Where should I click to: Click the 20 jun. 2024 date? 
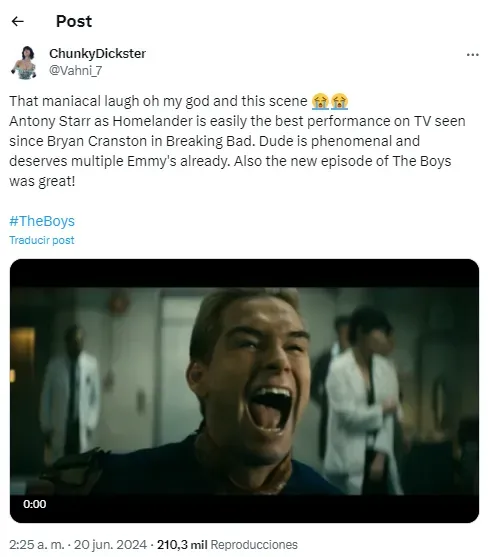point(110,545)
